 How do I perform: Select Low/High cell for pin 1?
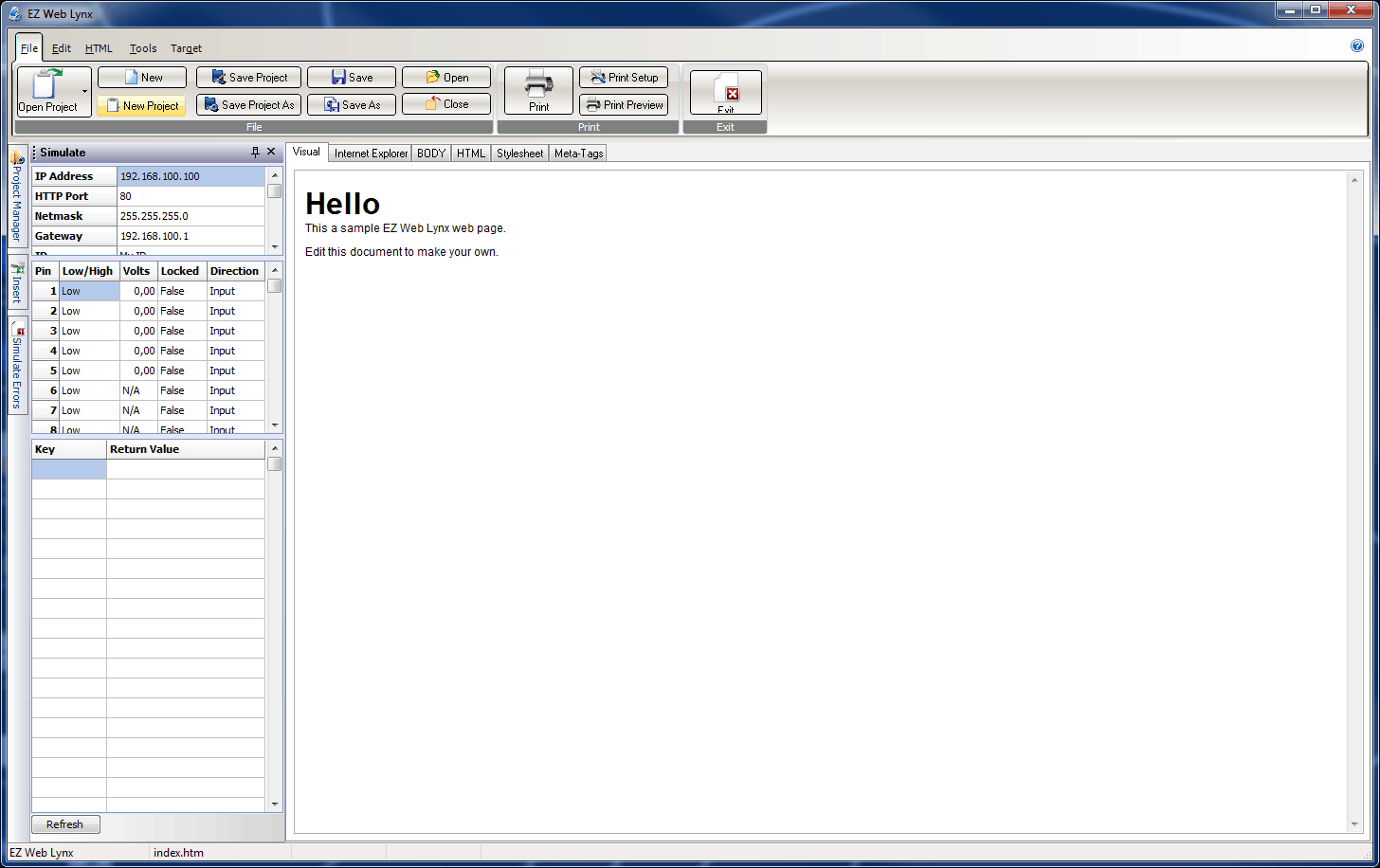coord(89,291)
